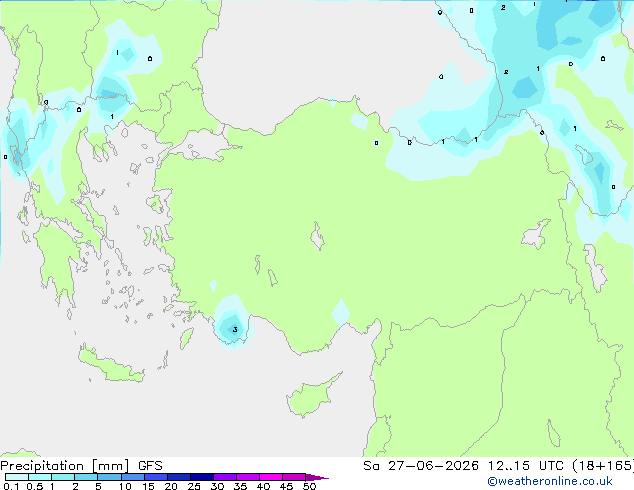Image resolution: width=634 pixels, height=490 pixels.
Task: Click the 0.5–1 mm legend color box
Action: 40,477
